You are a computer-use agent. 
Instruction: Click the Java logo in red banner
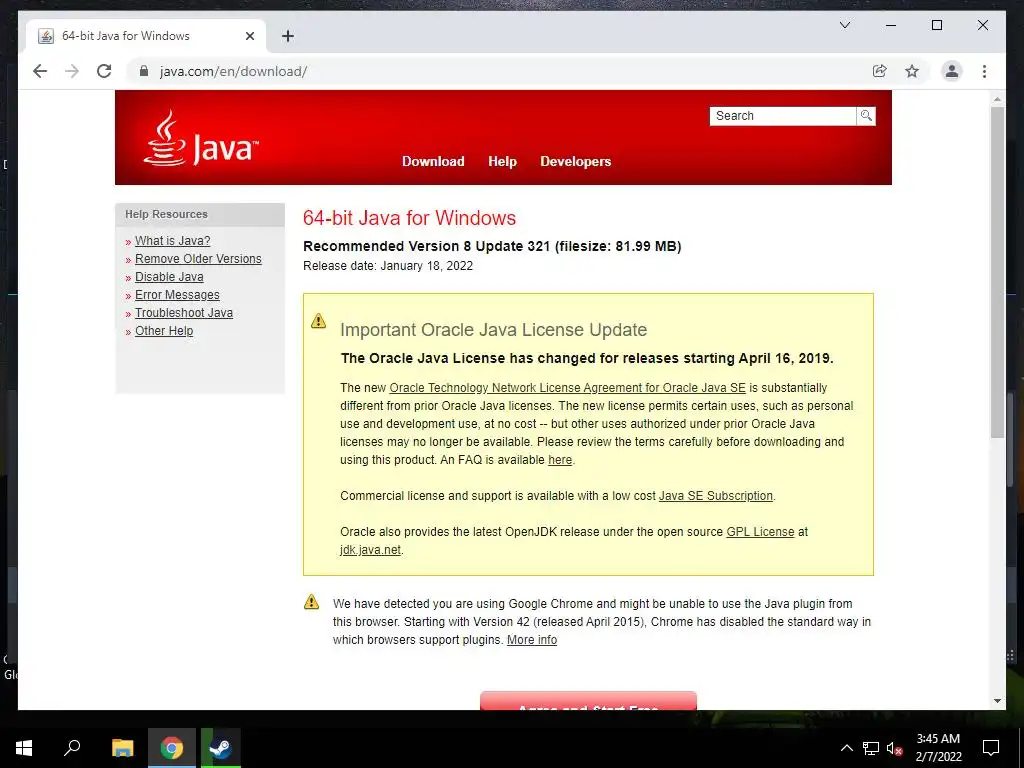click(201, 138)
